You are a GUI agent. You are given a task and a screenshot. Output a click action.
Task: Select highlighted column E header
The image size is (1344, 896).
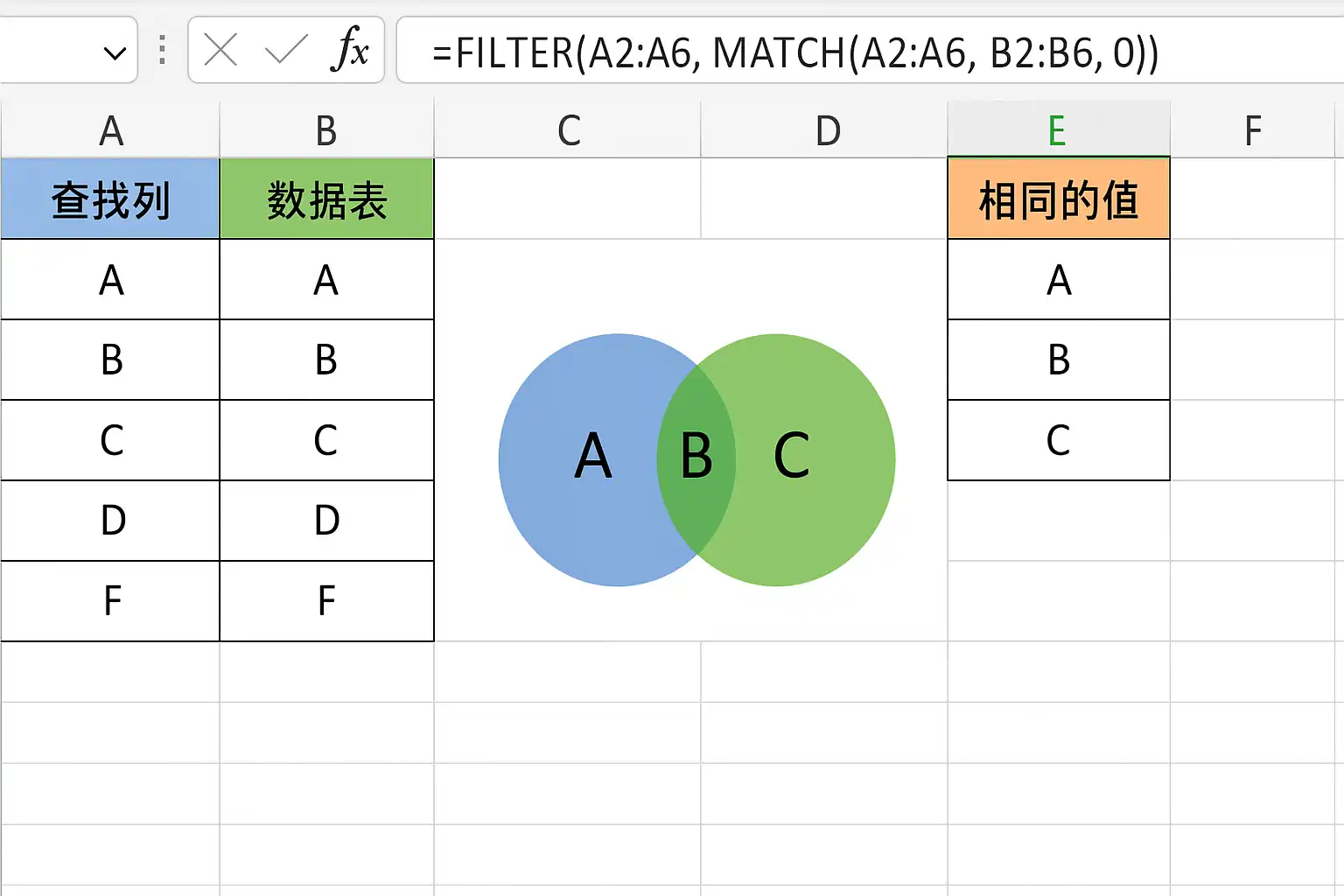tap(1059, 130)
